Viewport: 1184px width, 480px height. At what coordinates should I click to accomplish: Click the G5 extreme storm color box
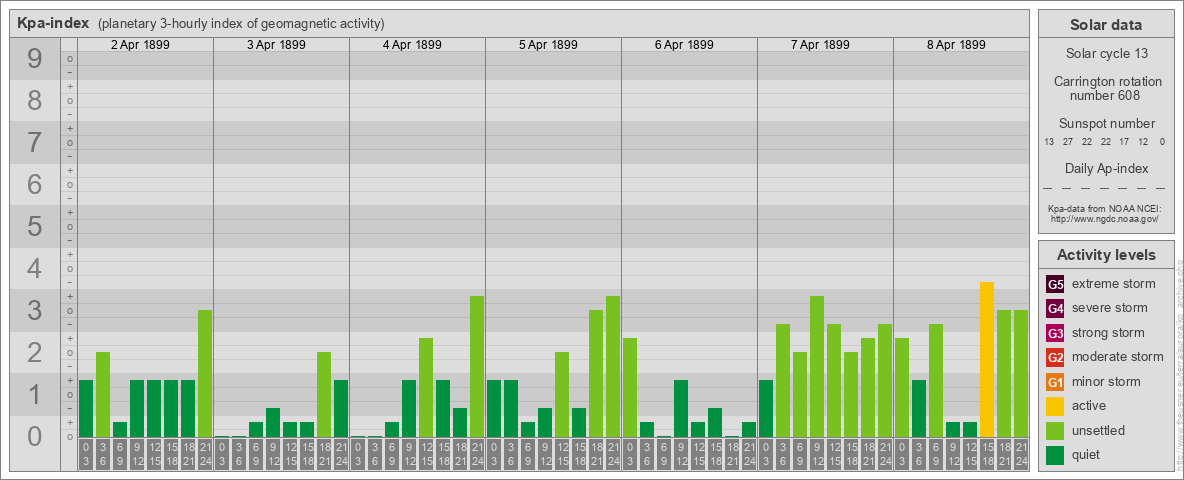[x=1056, y=285]
